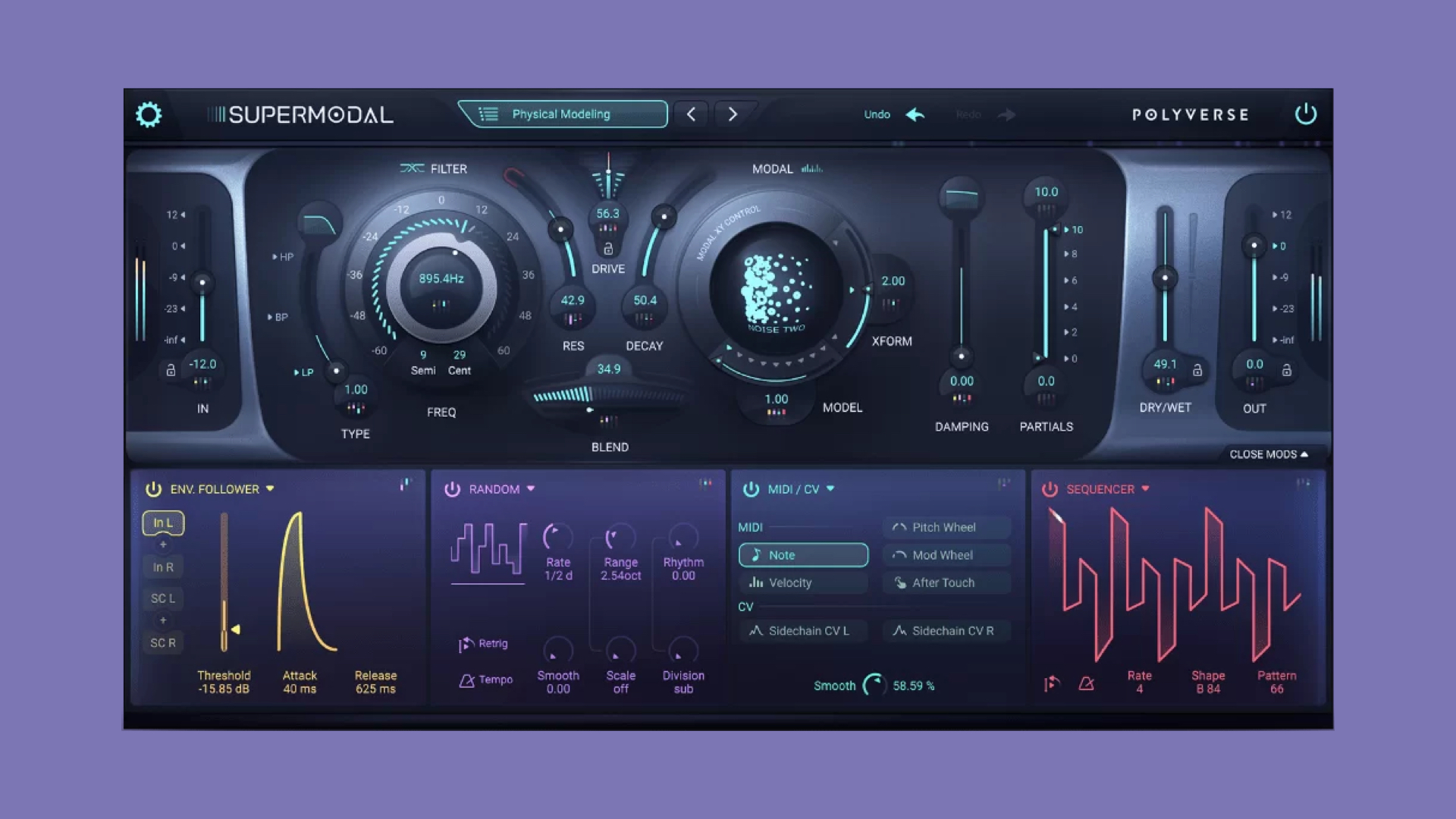1456x819 pixels.
Task: Toggle Retrig in the Random module
Action: (483, 644)
